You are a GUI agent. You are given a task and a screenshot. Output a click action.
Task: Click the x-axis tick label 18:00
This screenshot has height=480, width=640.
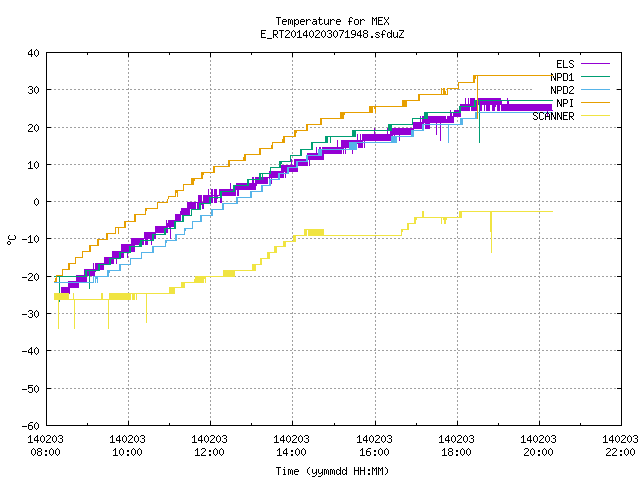click(x=456, y=452)
